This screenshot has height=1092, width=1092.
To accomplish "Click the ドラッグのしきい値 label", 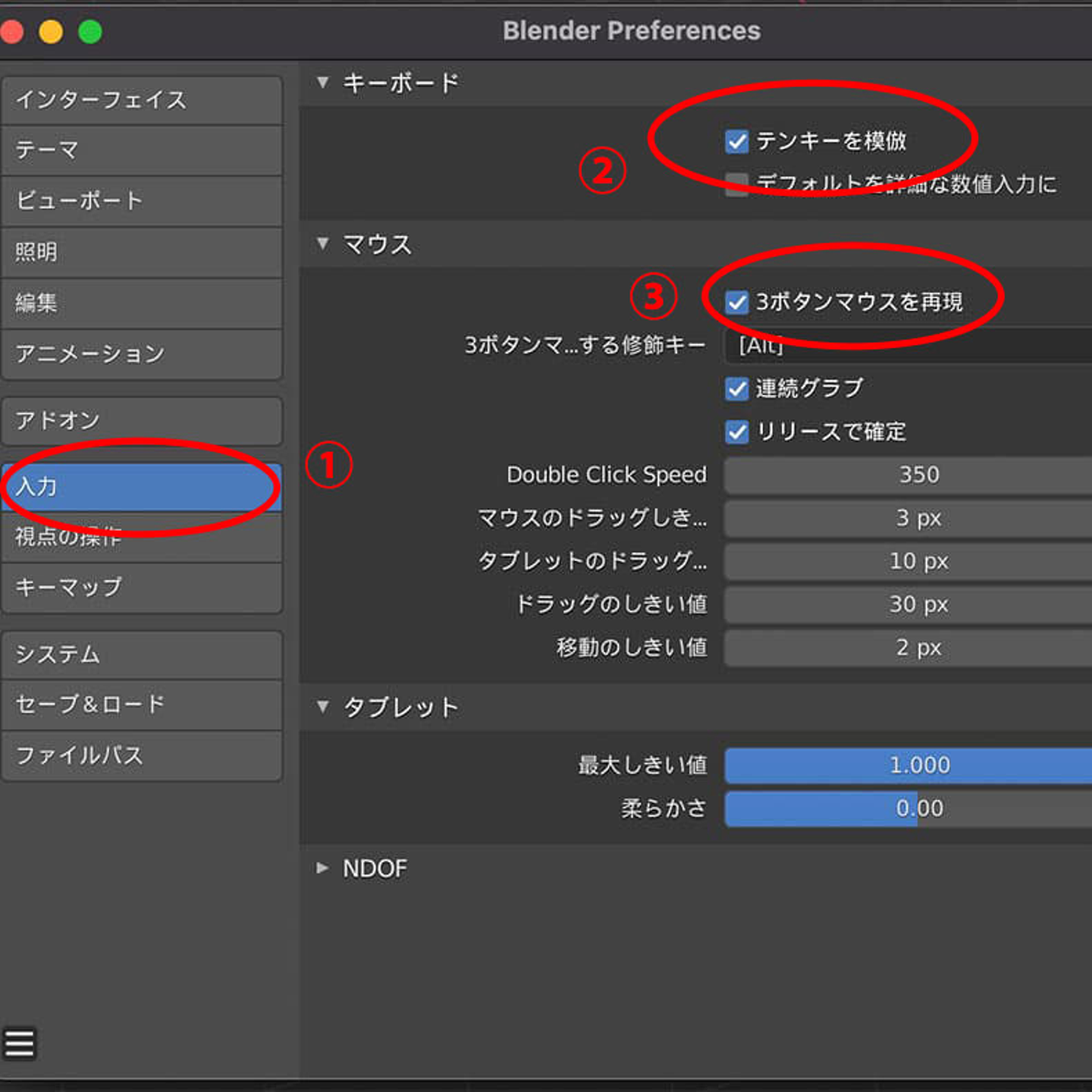I will click(611, 604).
